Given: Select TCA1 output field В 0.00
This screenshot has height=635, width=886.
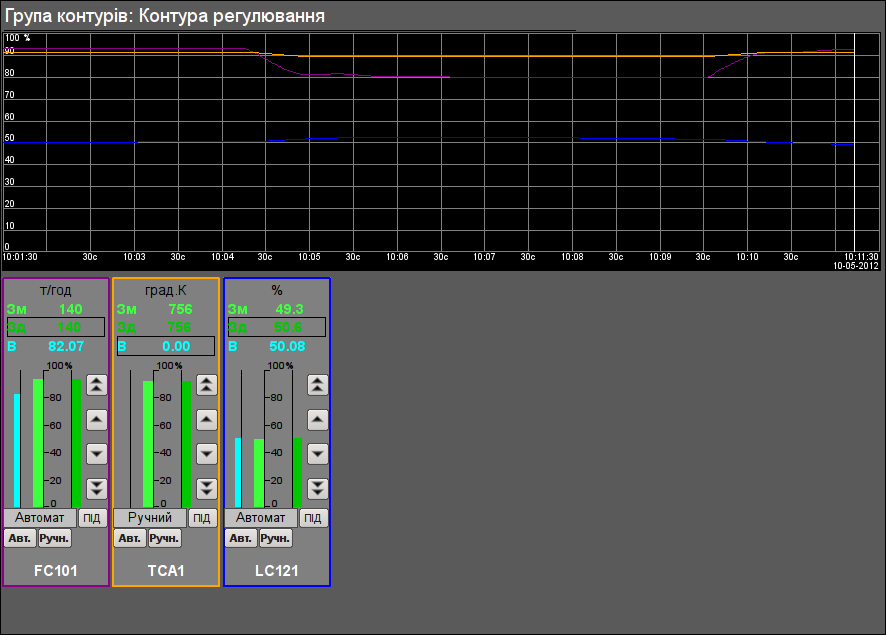Looking at the screenshot, I should tap(166, 346).
